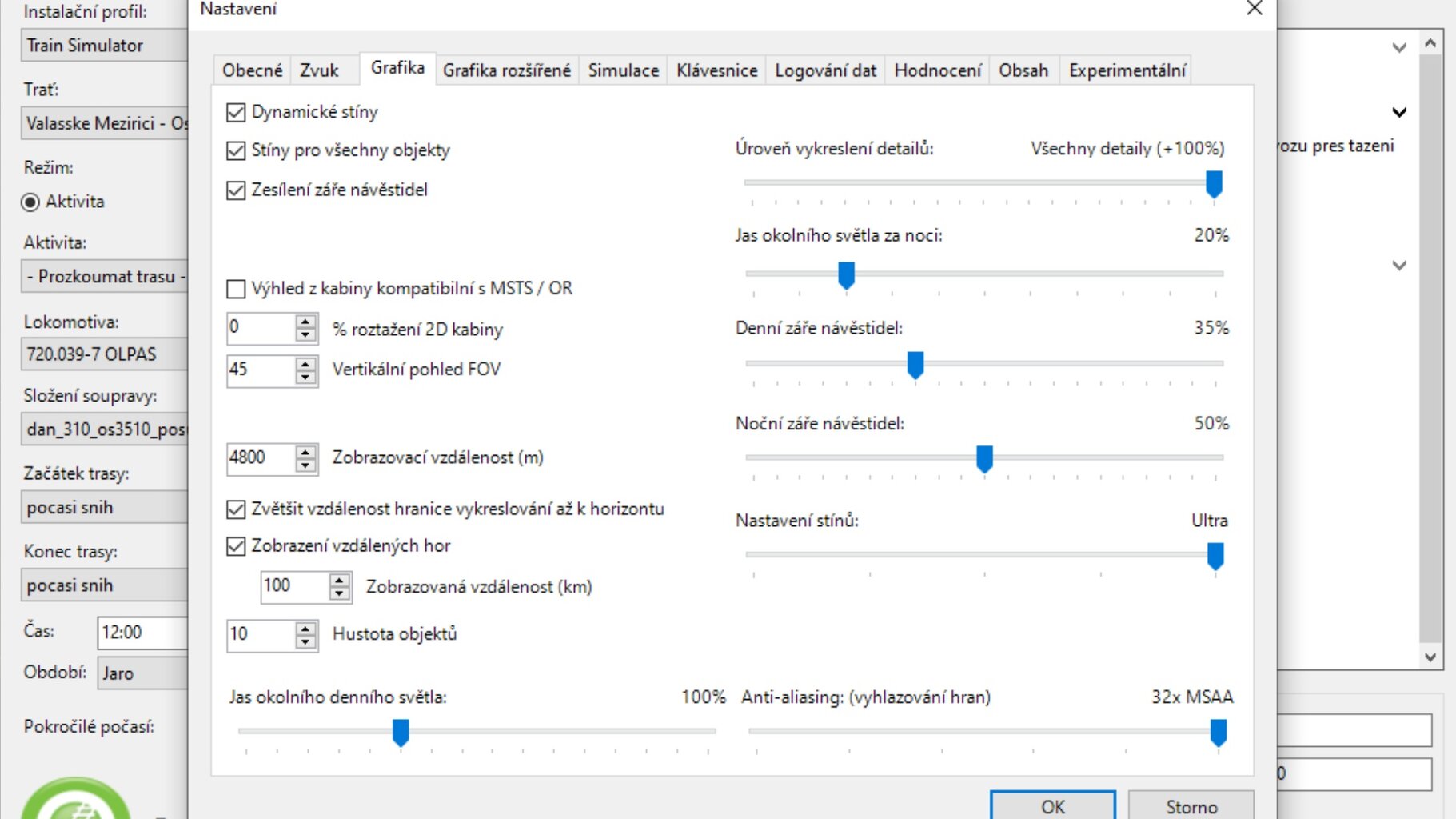Click black chevron beside main window scrollbar
This screenshot has width=1456, height=819.
coord(1399,112)
